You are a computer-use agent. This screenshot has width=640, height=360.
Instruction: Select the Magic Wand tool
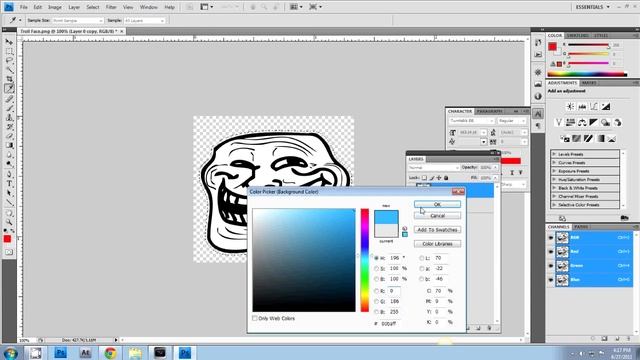[9, 70]
